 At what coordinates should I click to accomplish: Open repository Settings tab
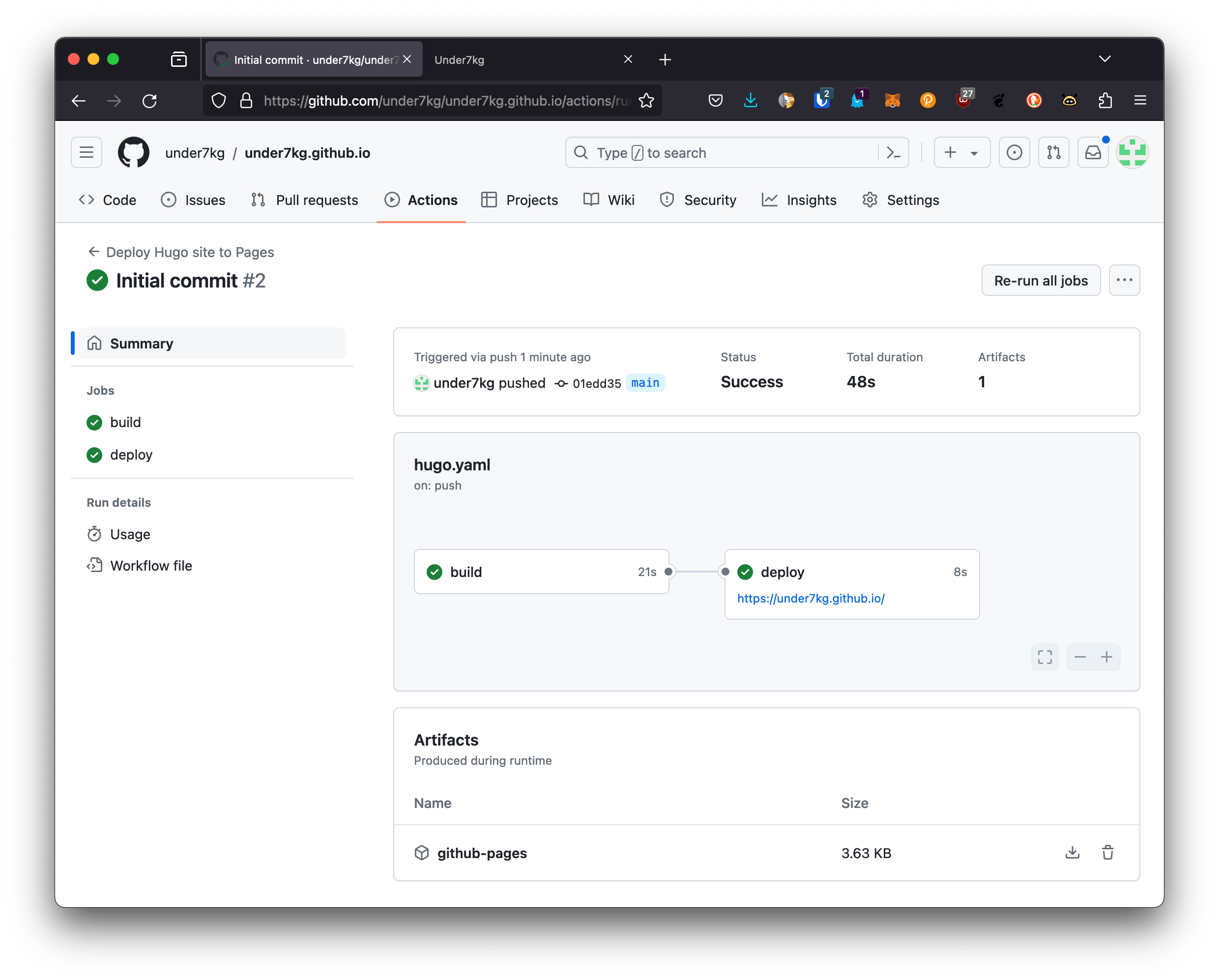click(900, 200)
